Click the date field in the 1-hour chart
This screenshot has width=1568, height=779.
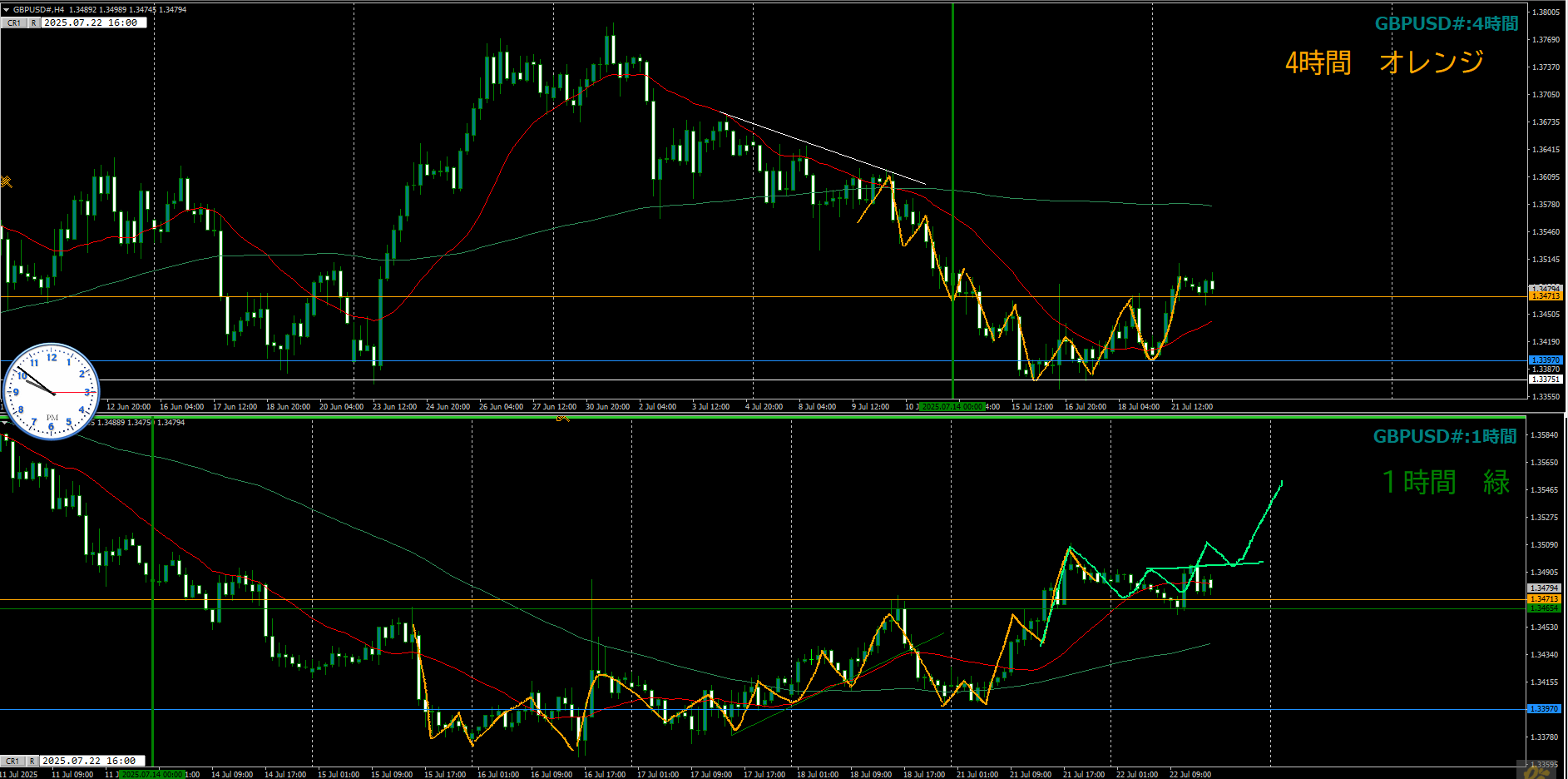[x=92, y=761]
